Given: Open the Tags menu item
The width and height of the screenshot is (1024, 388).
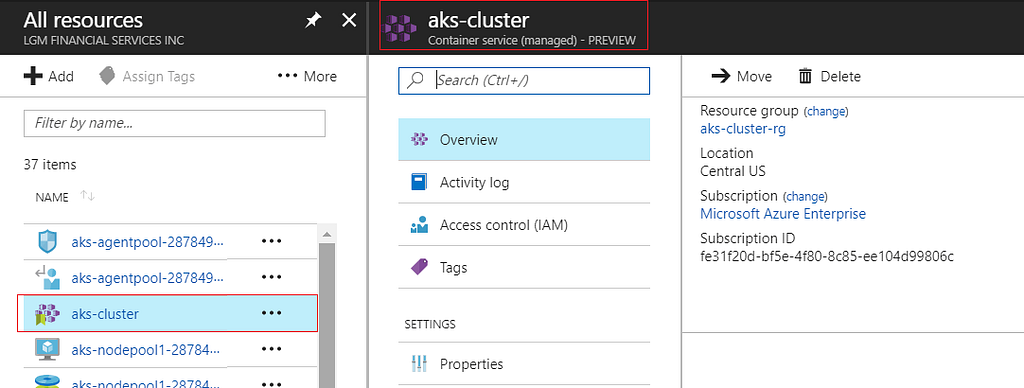Looking at the screenshot, I should (x=524, y=267).
